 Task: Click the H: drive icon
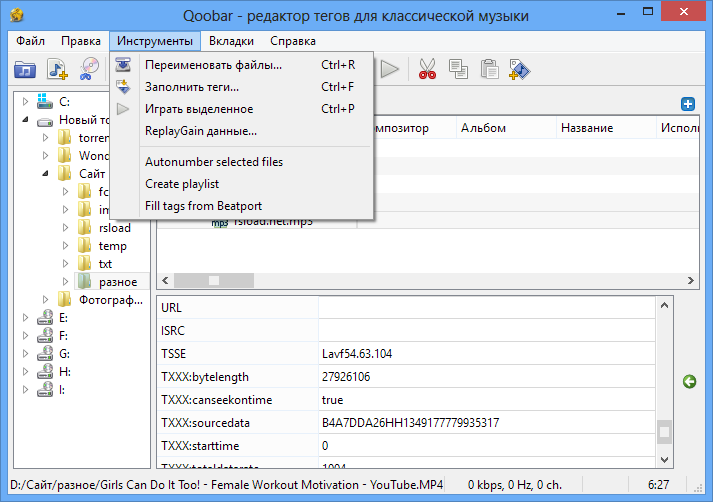coord(45,371)
